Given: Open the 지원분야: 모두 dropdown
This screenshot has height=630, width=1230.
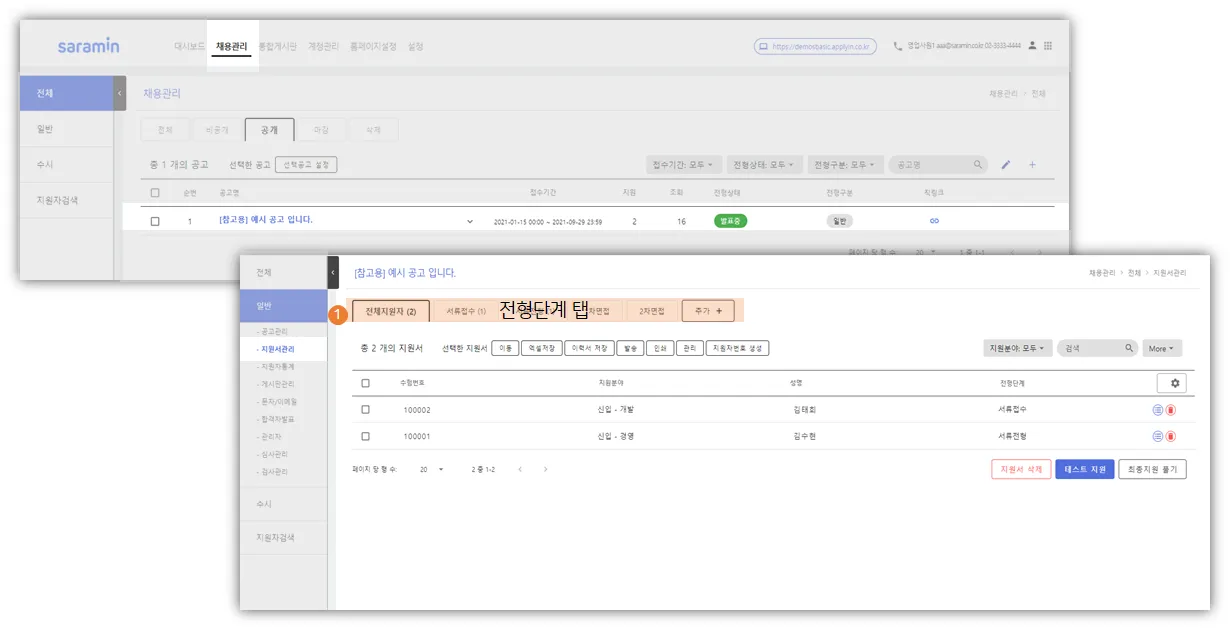Looking at the screenshot, I should pyautogui.click(x=1017, y=348).
